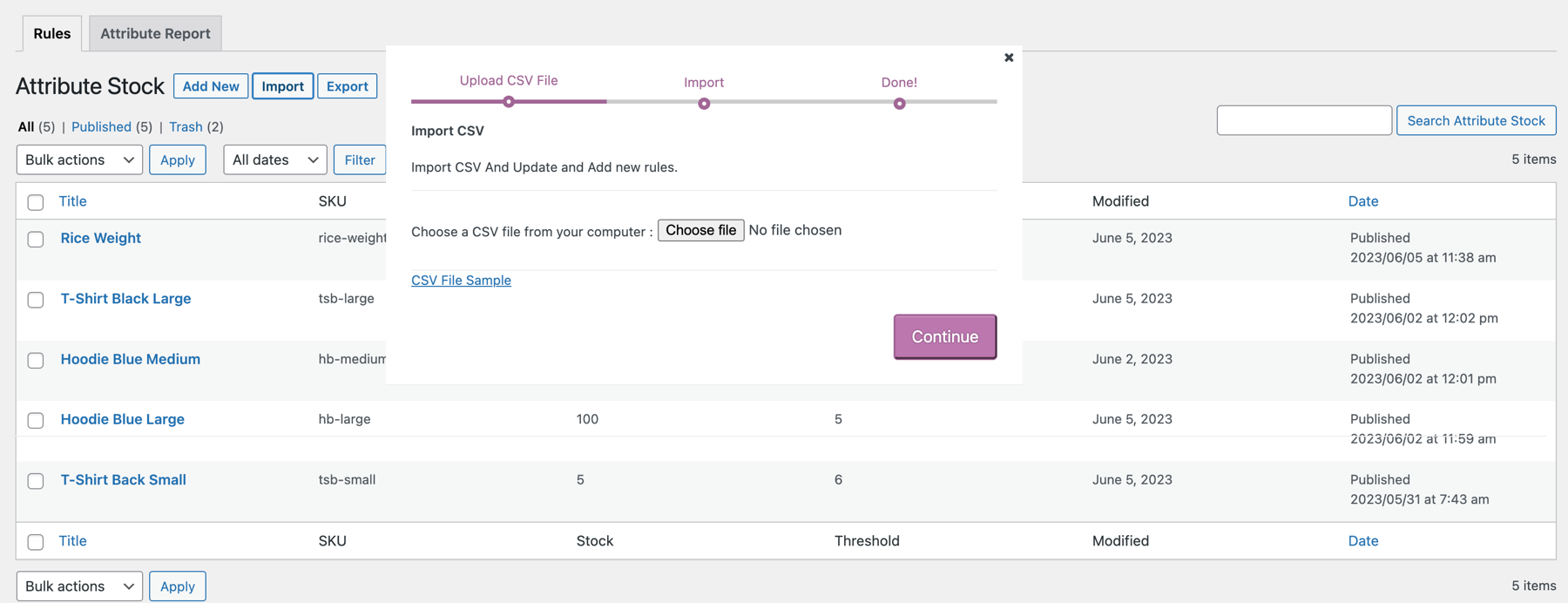Switch to the Rules tab

pyautogui.click(x=51, y=33)
